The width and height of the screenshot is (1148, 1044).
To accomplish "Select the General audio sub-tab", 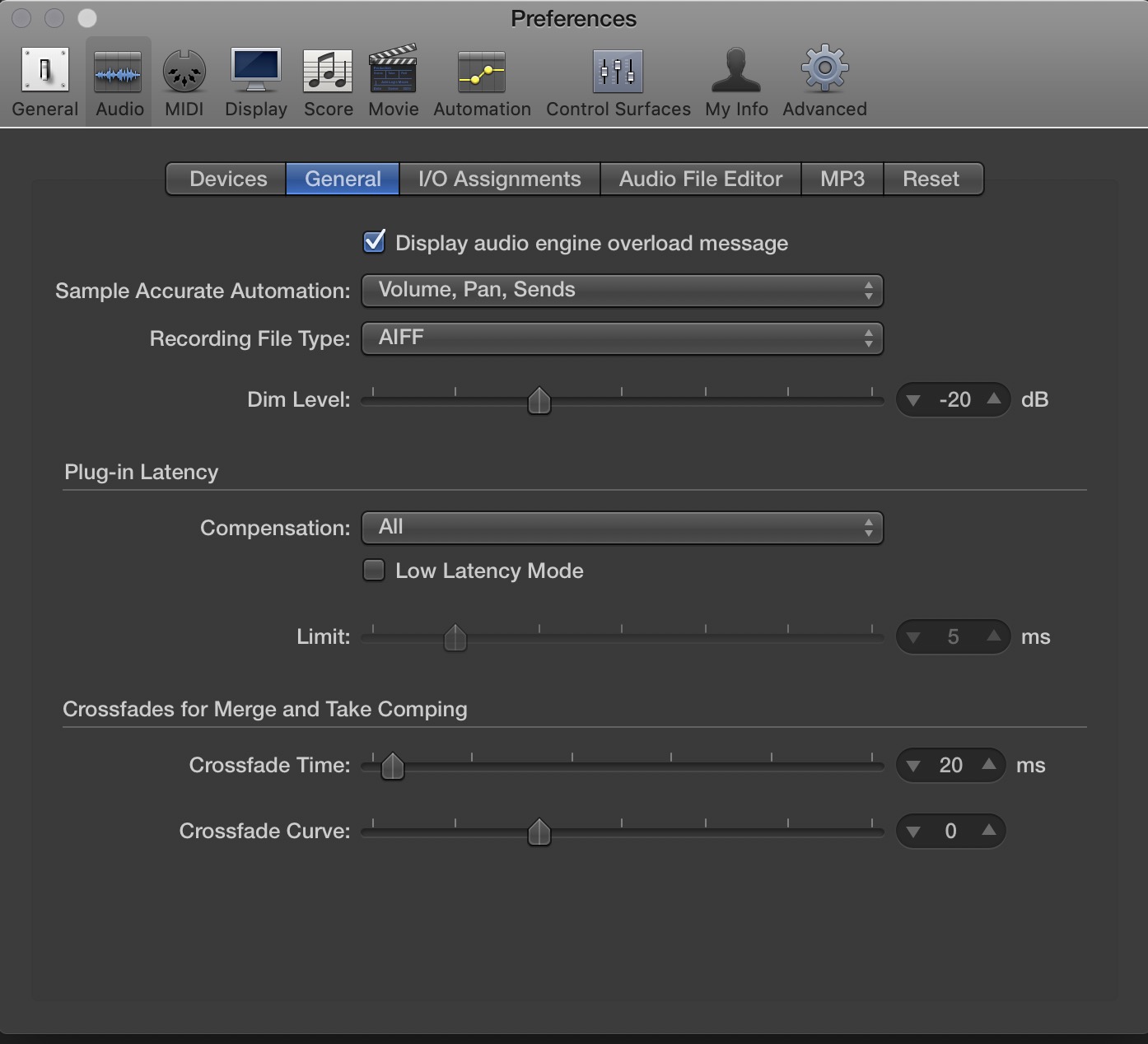I will 343,179.
